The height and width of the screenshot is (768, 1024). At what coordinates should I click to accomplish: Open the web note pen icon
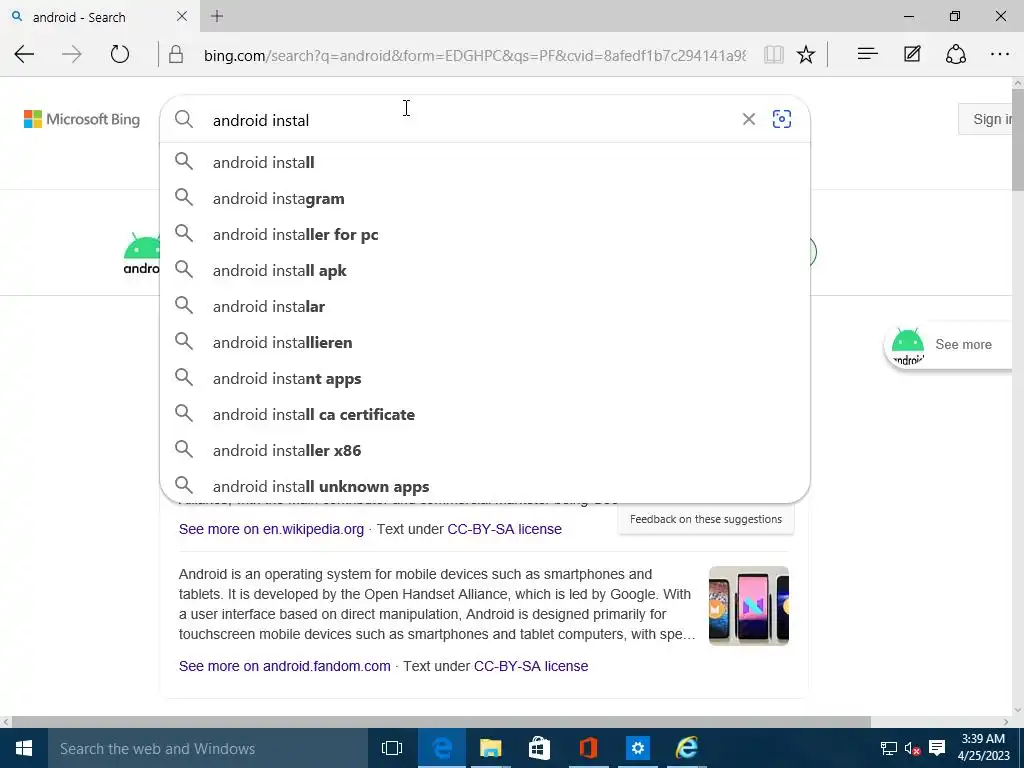point(912,54)
